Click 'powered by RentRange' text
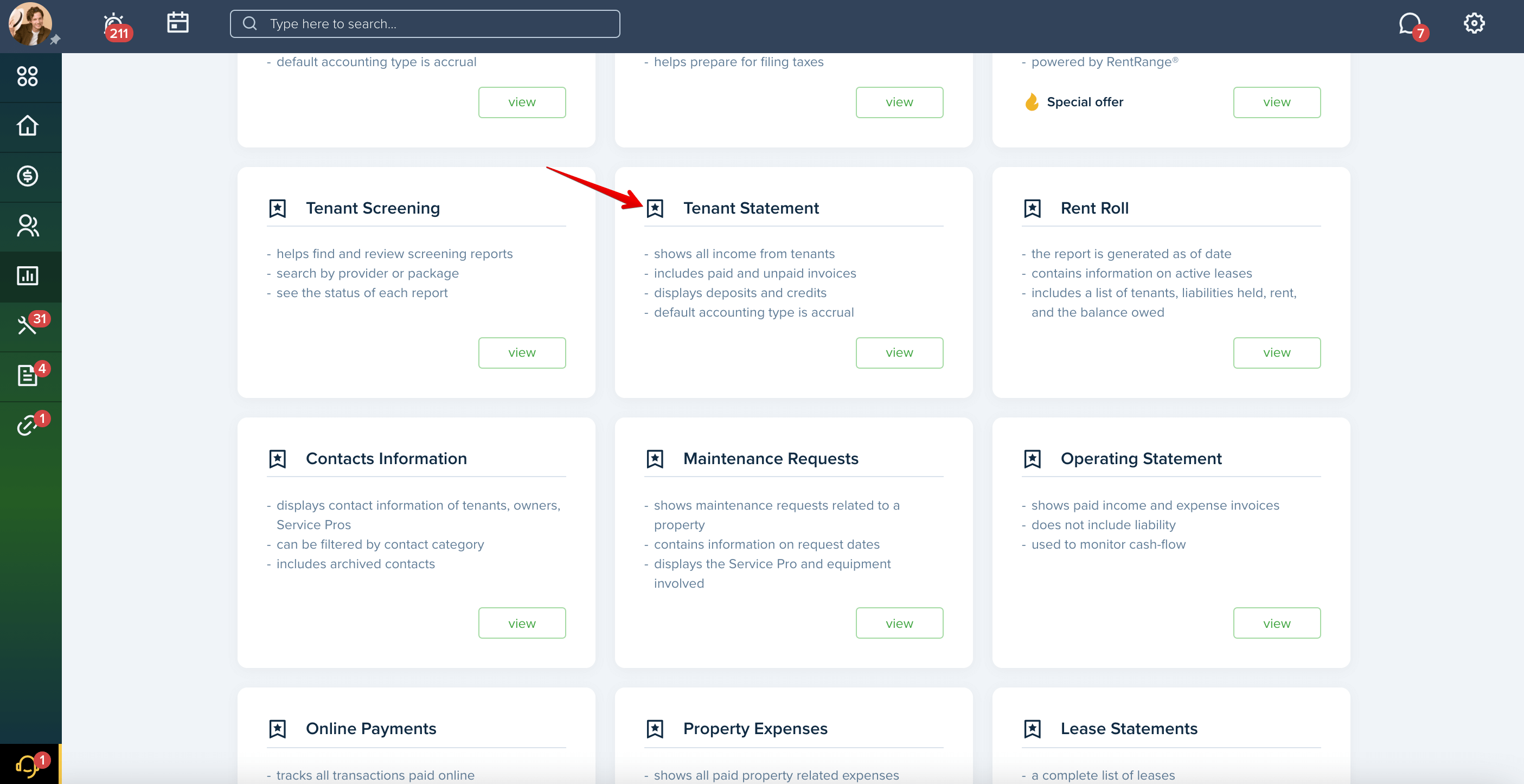Screen dimensions: 1524x784 coord(1104,62)
